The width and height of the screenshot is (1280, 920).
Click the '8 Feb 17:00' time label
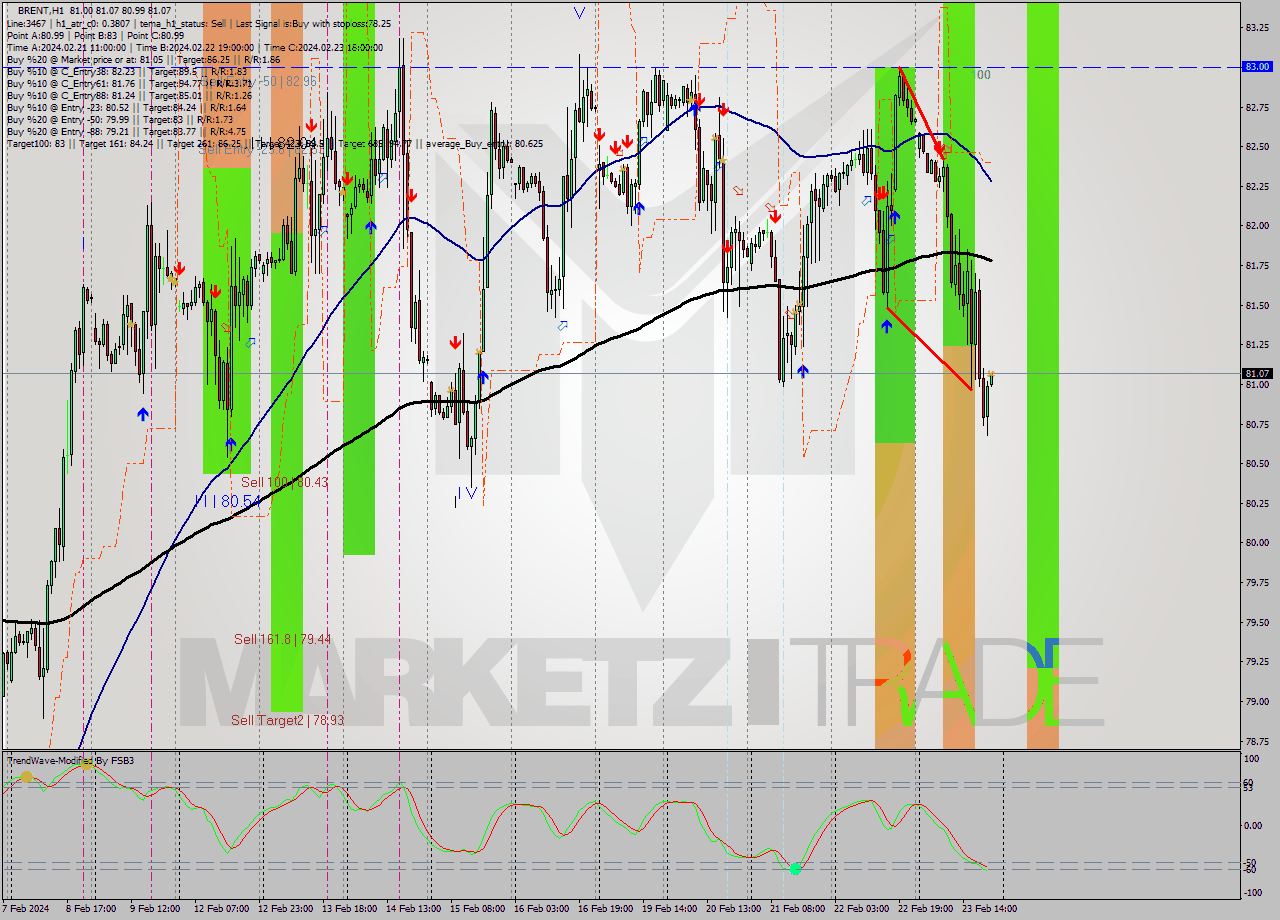click(92, 909)
